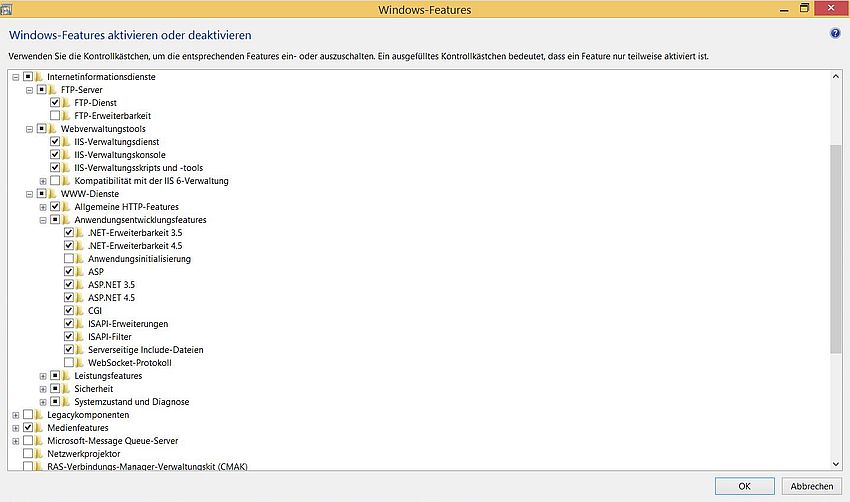Enable the Anwendungsinitialisierung checkbox

[69, 259]
